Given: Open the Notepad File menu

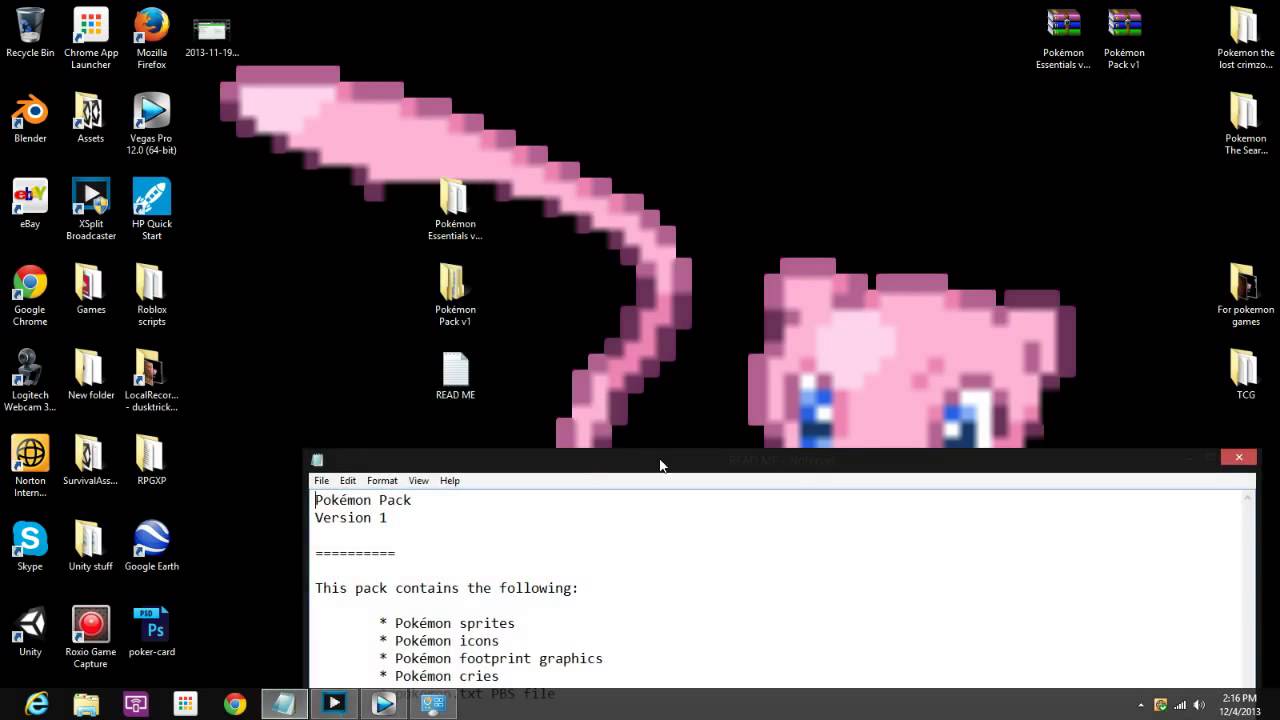Looking at the screenshot, I should tap(322, 481).
